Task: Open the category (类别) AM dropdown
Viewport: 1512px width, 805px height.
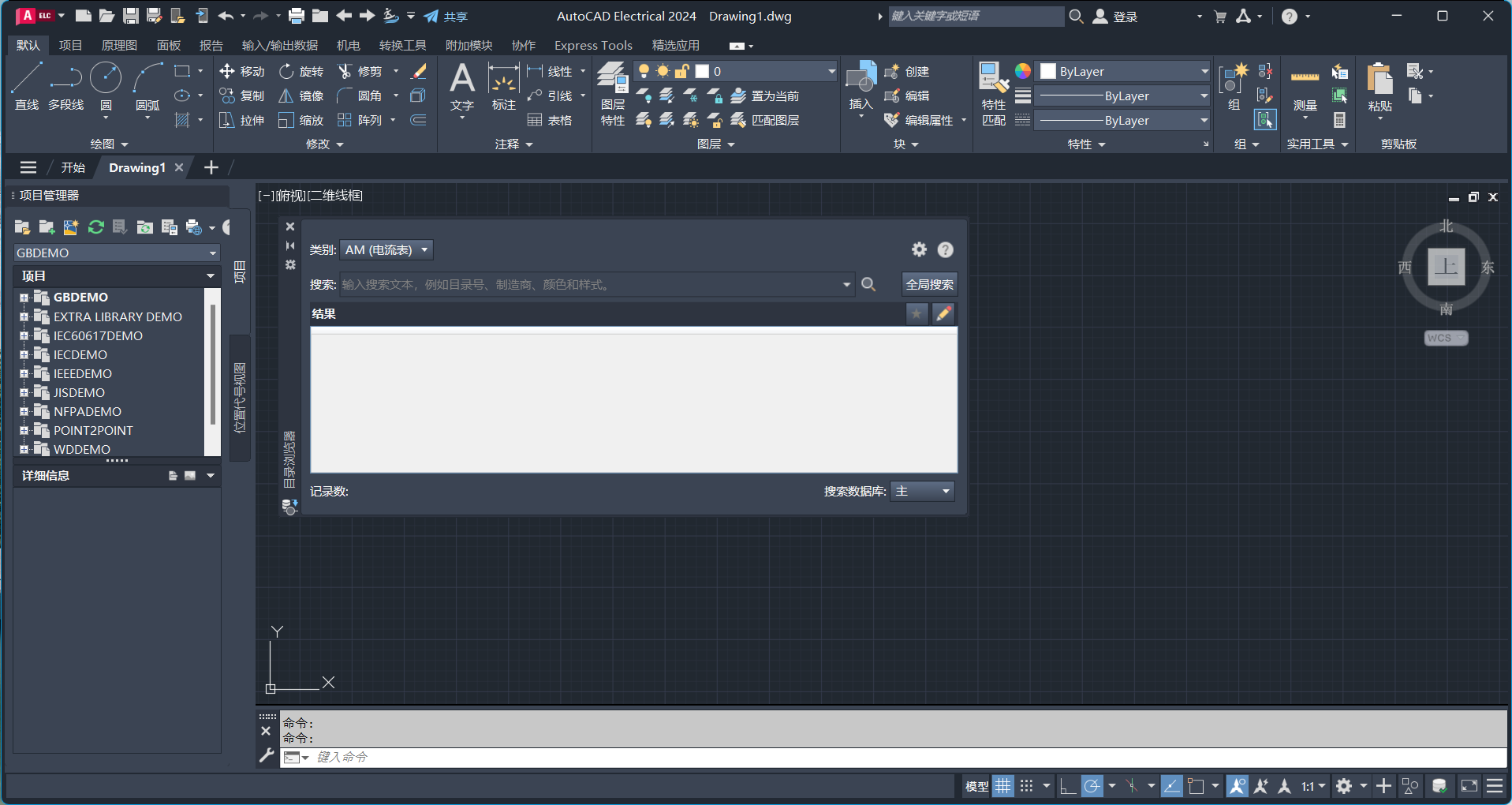Action: (387, 250)
